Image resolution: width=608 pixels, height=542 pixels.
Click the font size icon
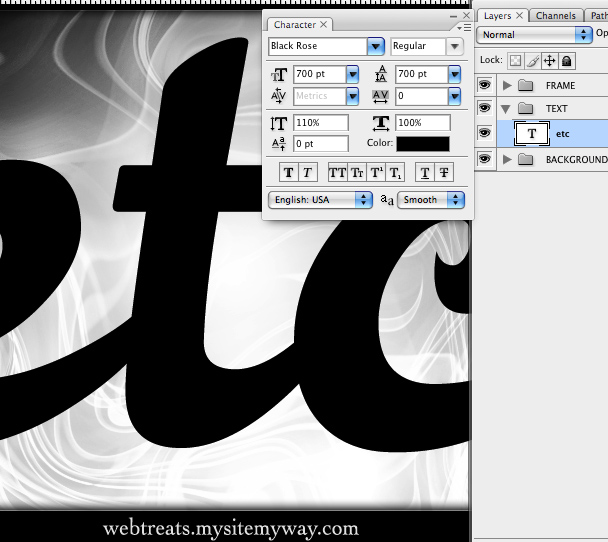coord(279,74)
